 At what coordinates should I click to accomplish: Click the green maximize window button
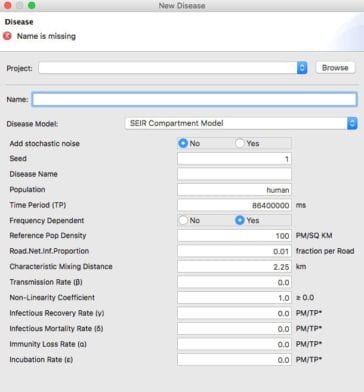tap(32, 5)
